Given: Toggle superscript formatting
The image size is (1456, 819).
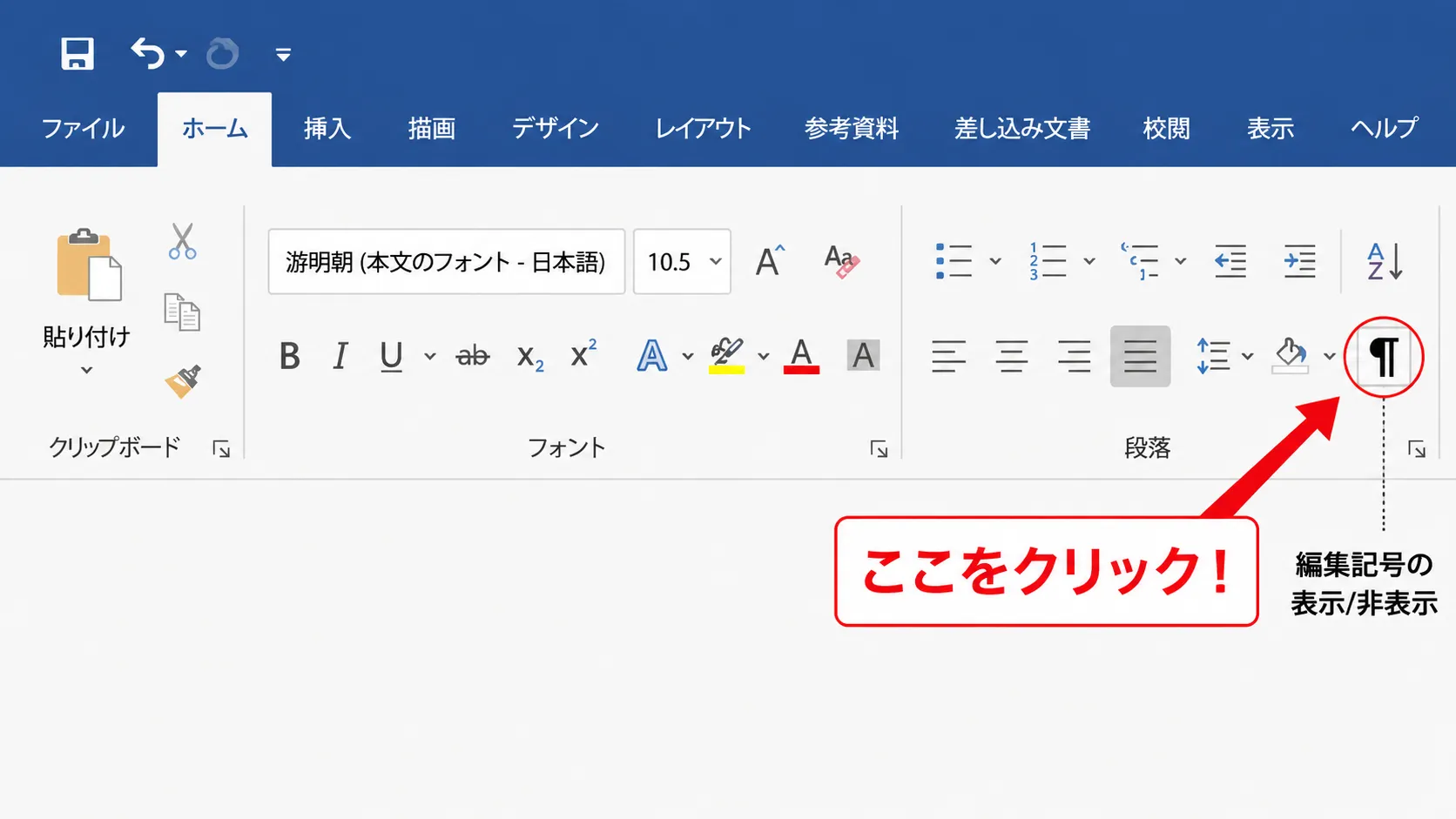Looking at the screenshot, I should coord(583,353).
